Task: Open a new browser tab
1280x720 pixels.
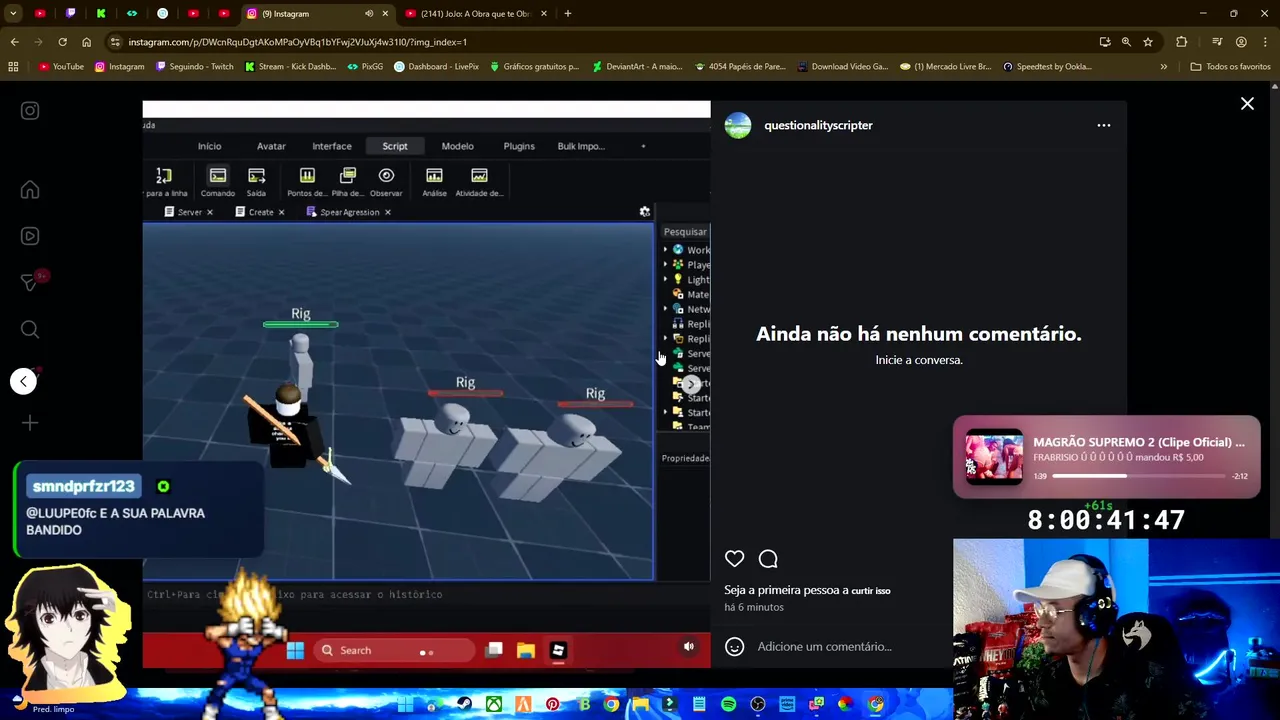Action: (x=567, y=14)
